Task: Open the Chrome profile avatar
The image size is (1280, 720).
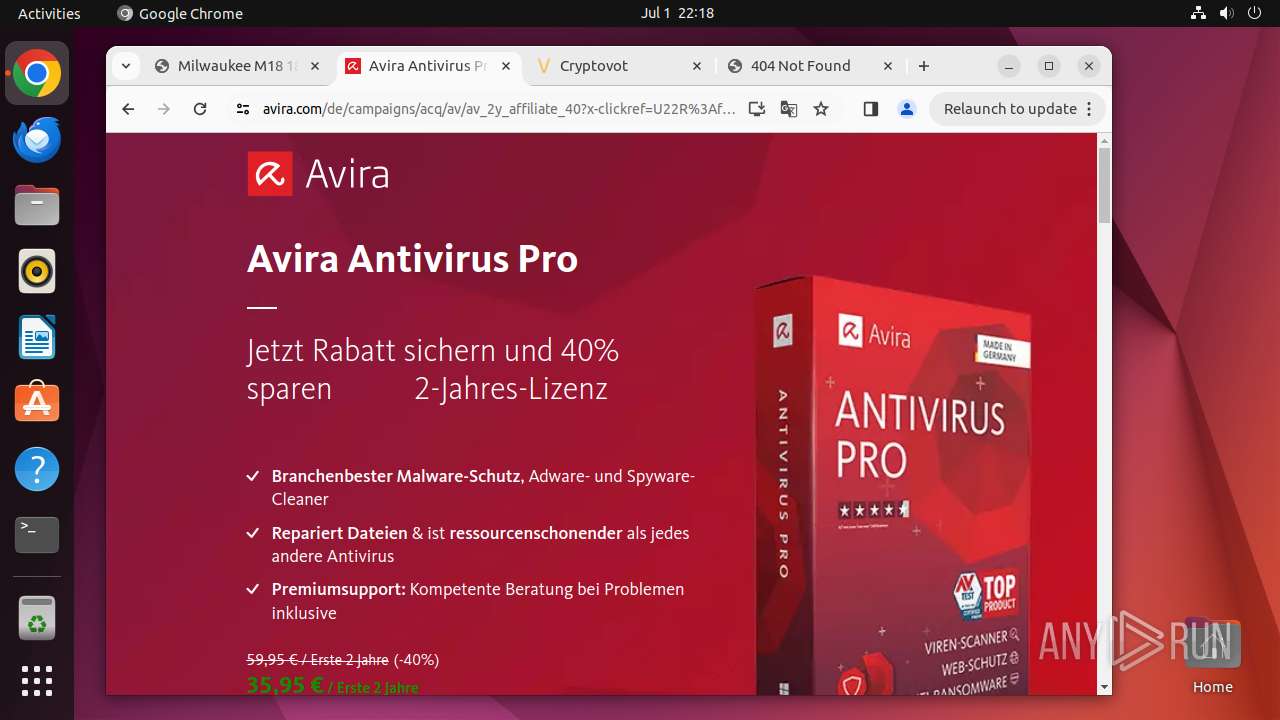Action: click(x=907, y=109)
